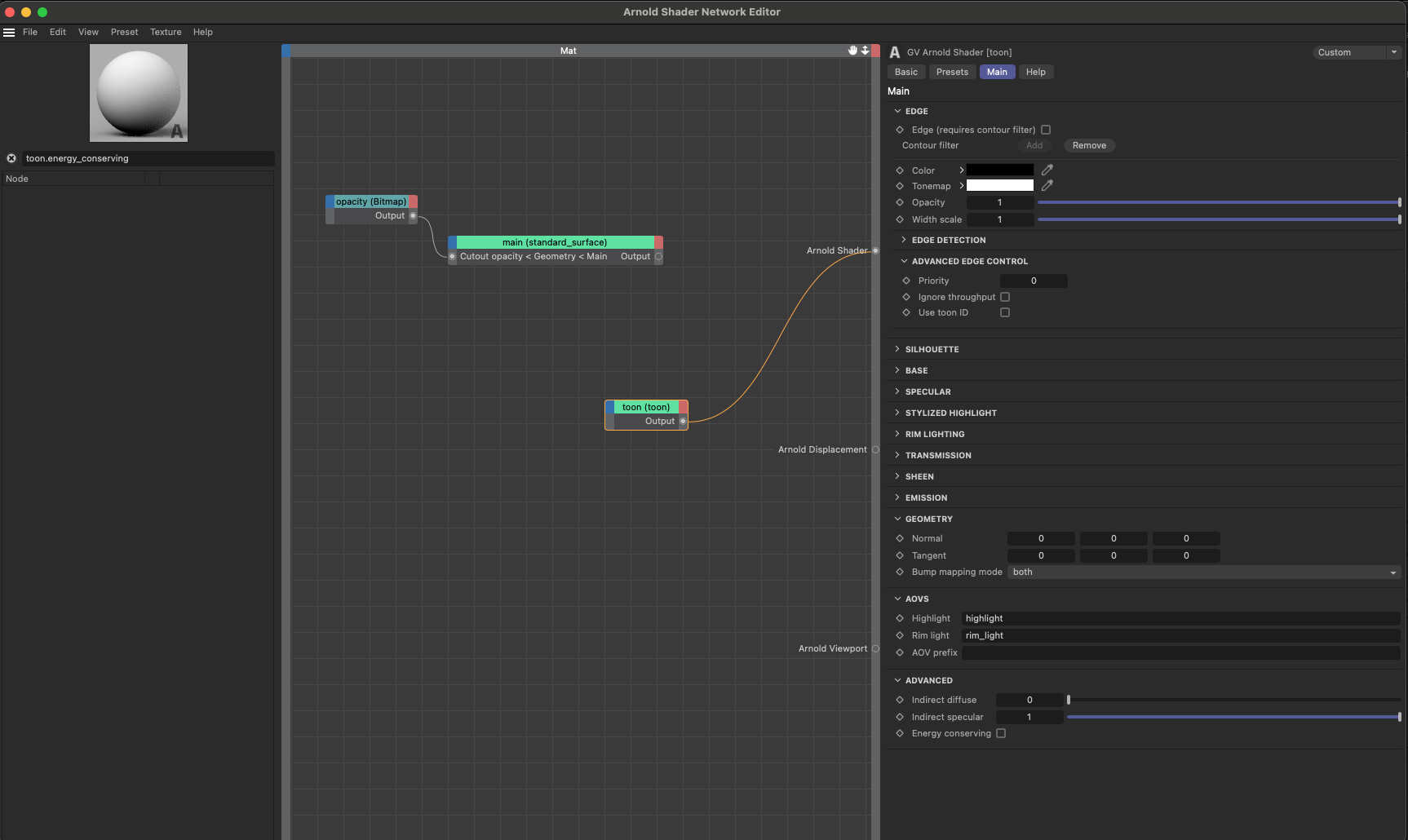Select the pan hand icon above the node graph

tap(852, 50)
